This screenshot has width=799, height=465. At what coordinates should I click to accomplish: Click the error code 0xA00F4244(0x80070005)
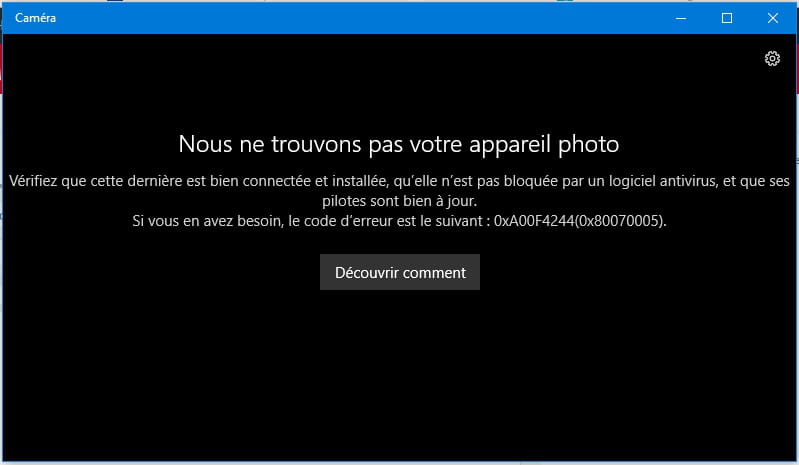click(580, 221)
